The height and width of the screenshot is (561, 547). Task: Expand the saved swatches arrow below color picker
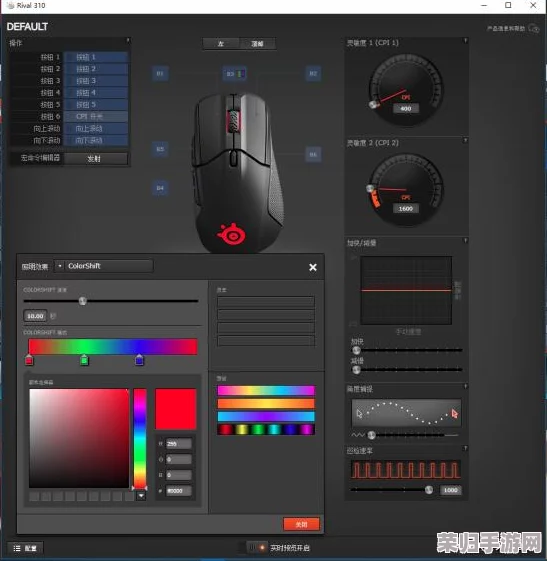[x=141, y=496]
